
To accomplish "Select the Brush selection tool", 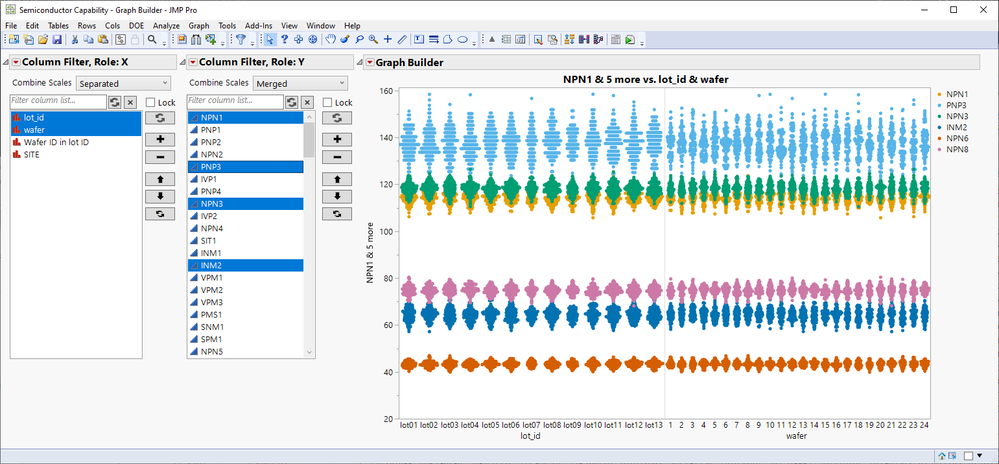I will coord(344,40).
